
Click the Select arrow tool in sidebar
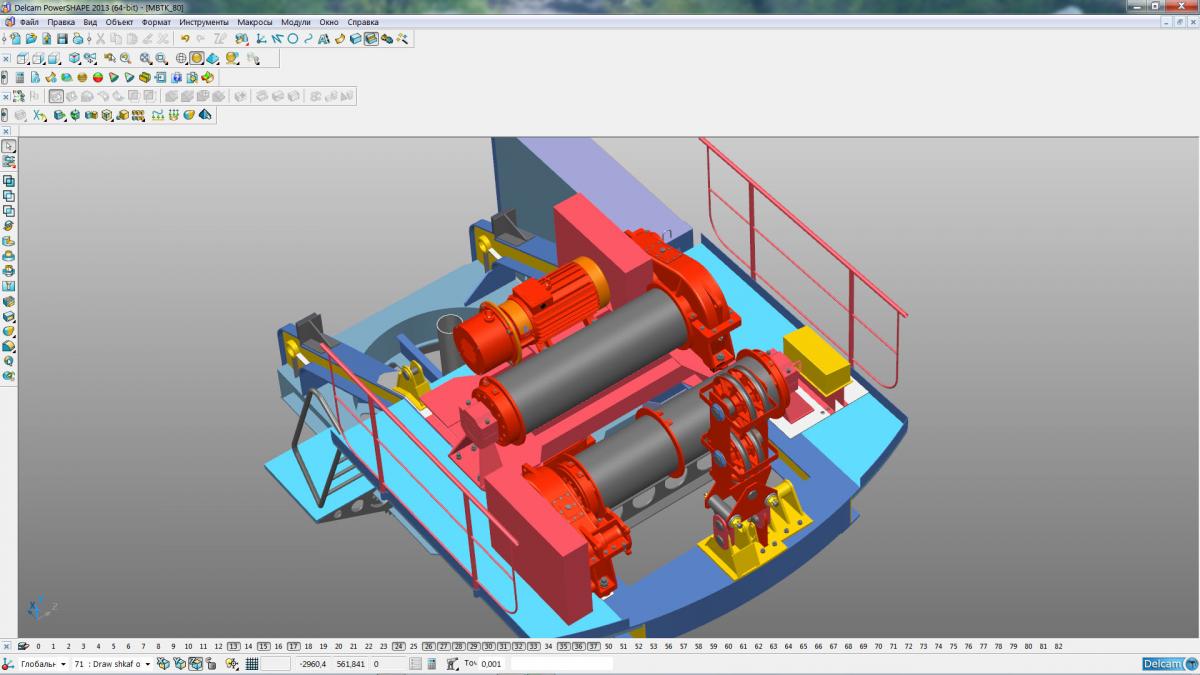[x=9, y=146]
